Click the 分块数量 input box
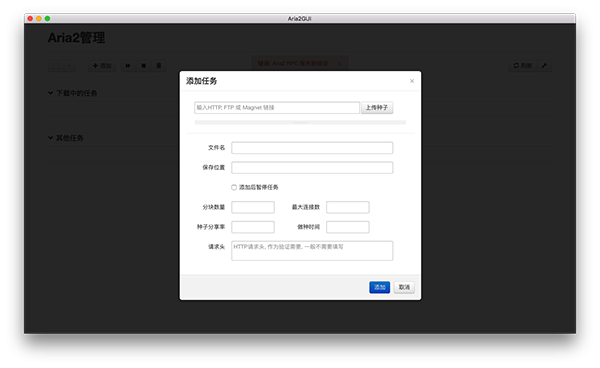This screenshot has width=600, height=368. (253, 207)
